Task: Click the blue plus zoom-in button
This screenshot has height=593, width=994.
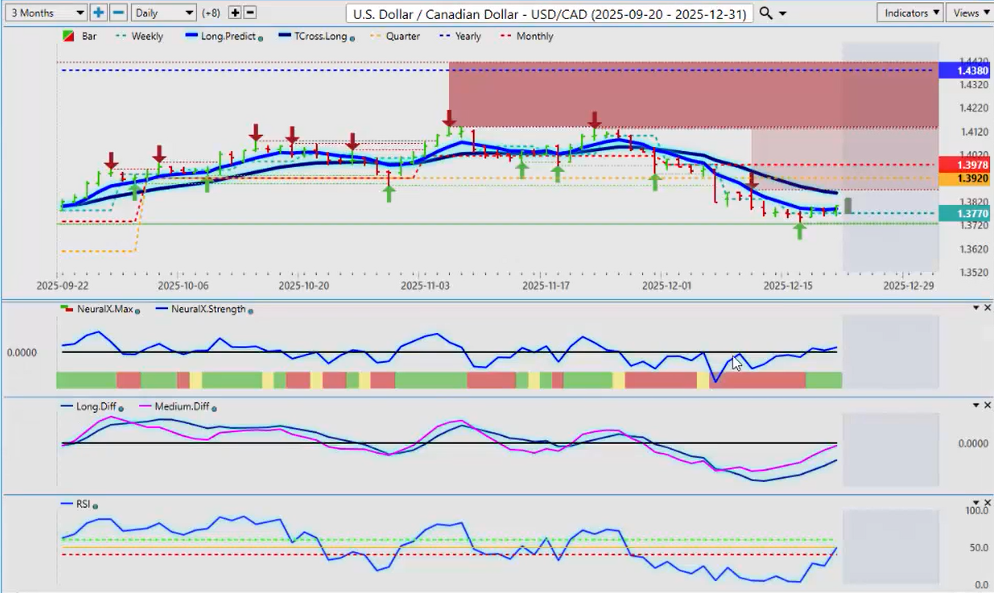Action: [98, 13]
